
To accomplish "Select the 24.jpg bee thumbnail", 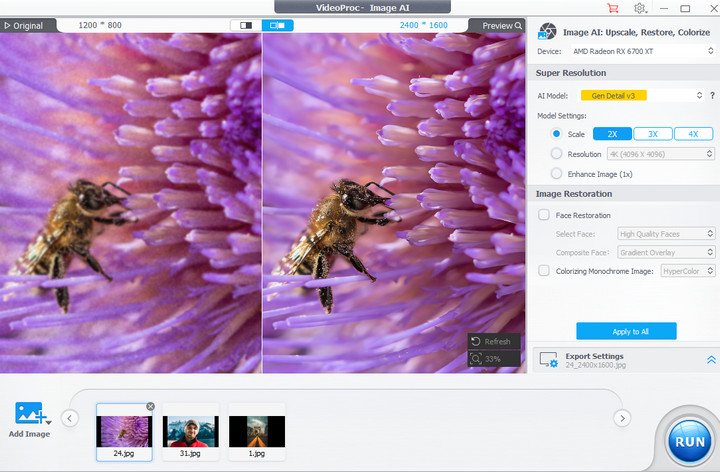I will click(x=124, y=432).
